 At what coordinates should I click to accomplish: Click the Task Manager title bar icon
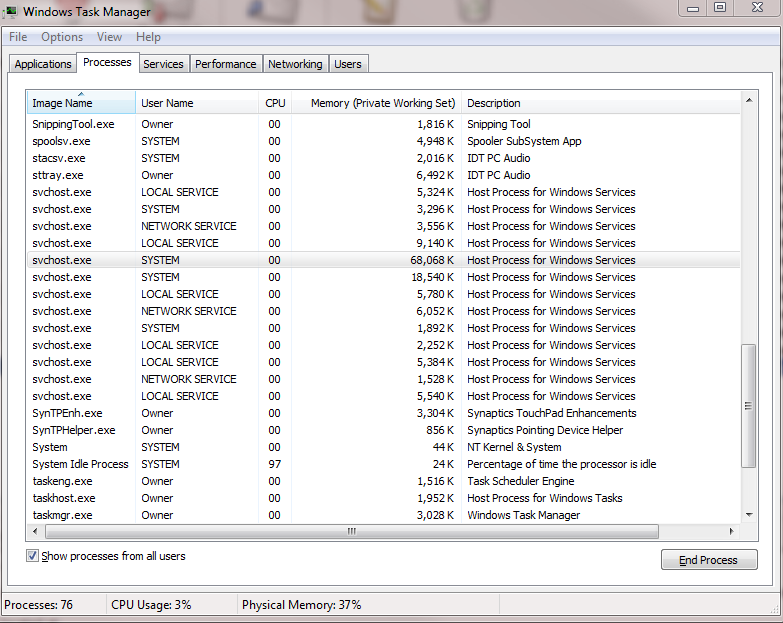point(10,11)
